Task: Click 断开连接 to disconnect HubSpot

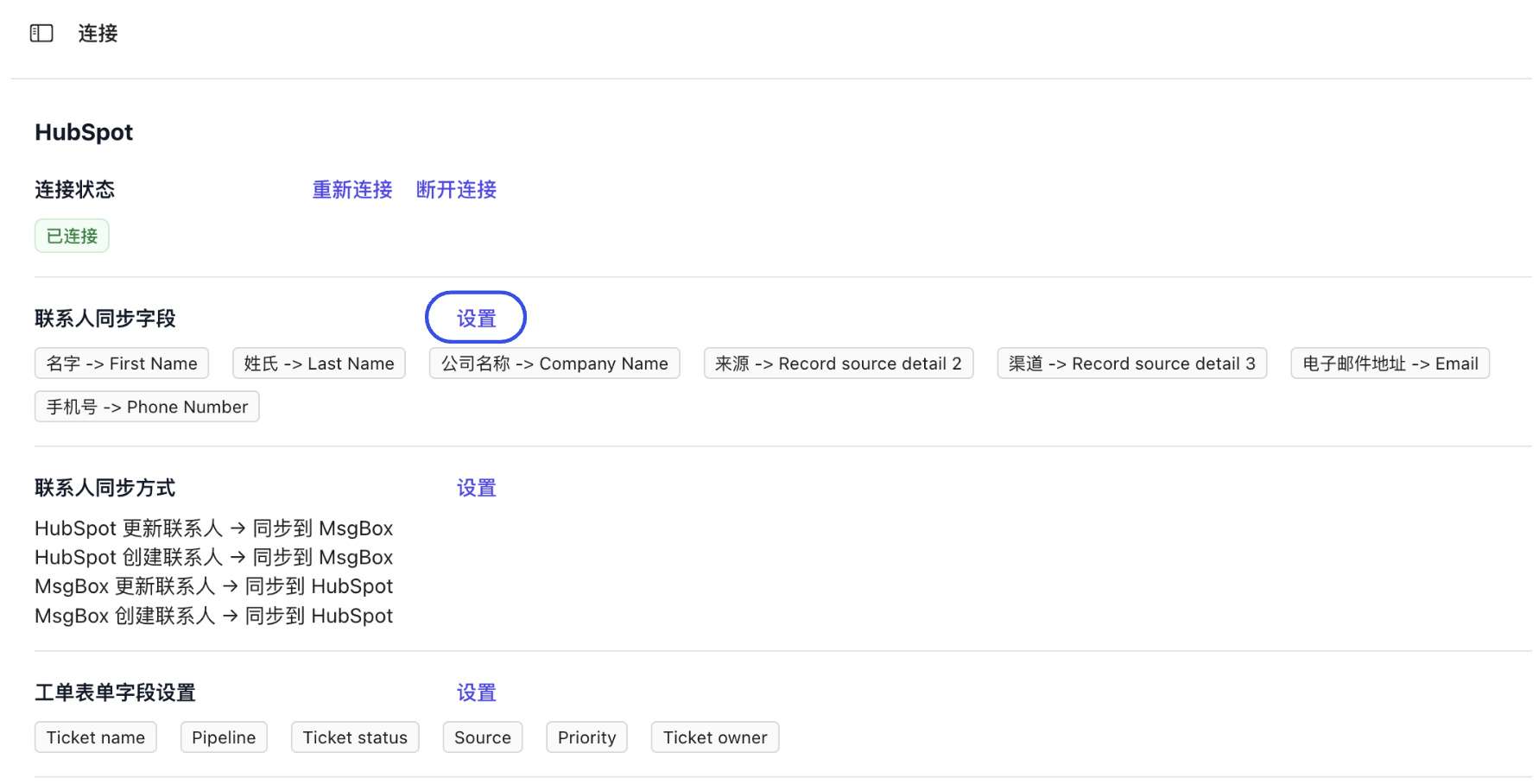Action: pos(456,190)
